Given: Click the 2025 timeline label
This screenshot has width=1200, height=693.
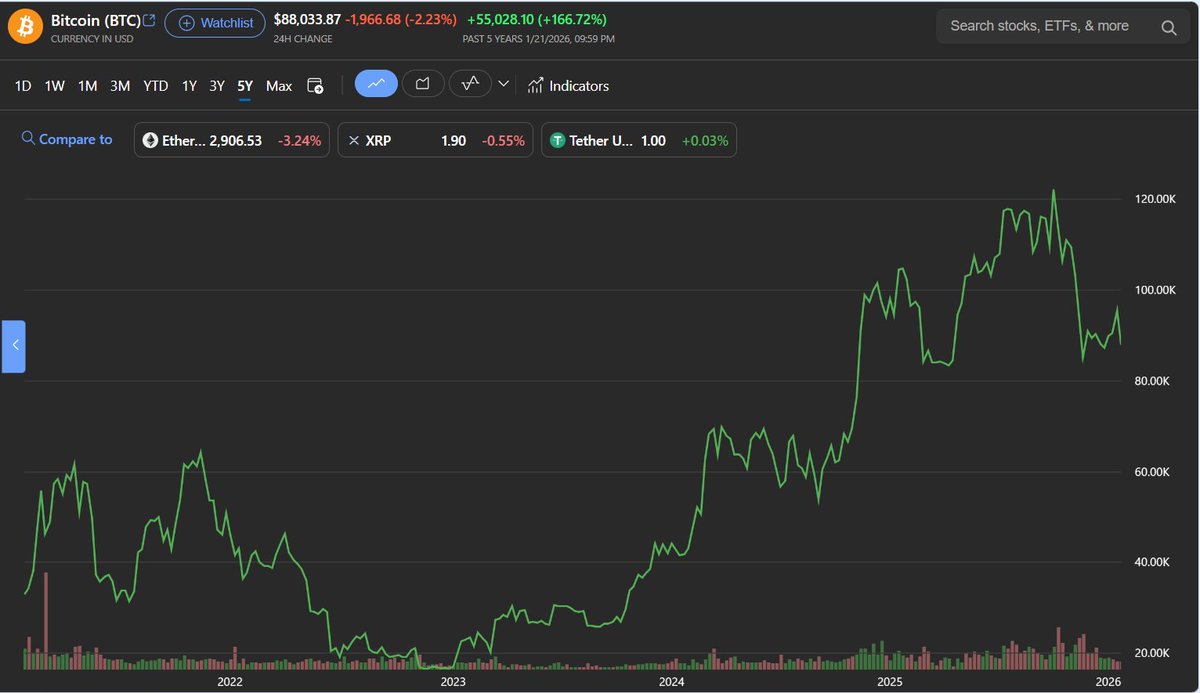Looking at the screenshot, I should point(890,681).
